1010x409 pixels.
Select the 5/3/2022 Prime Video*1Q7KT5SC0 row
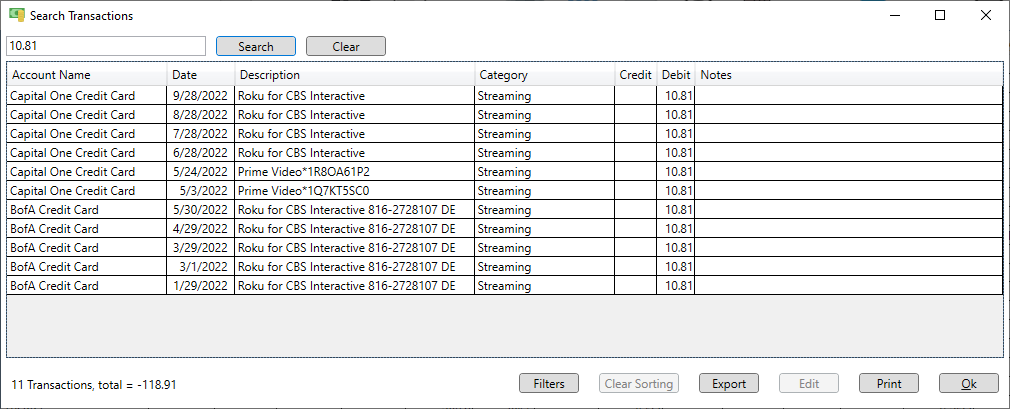[504, 191]
